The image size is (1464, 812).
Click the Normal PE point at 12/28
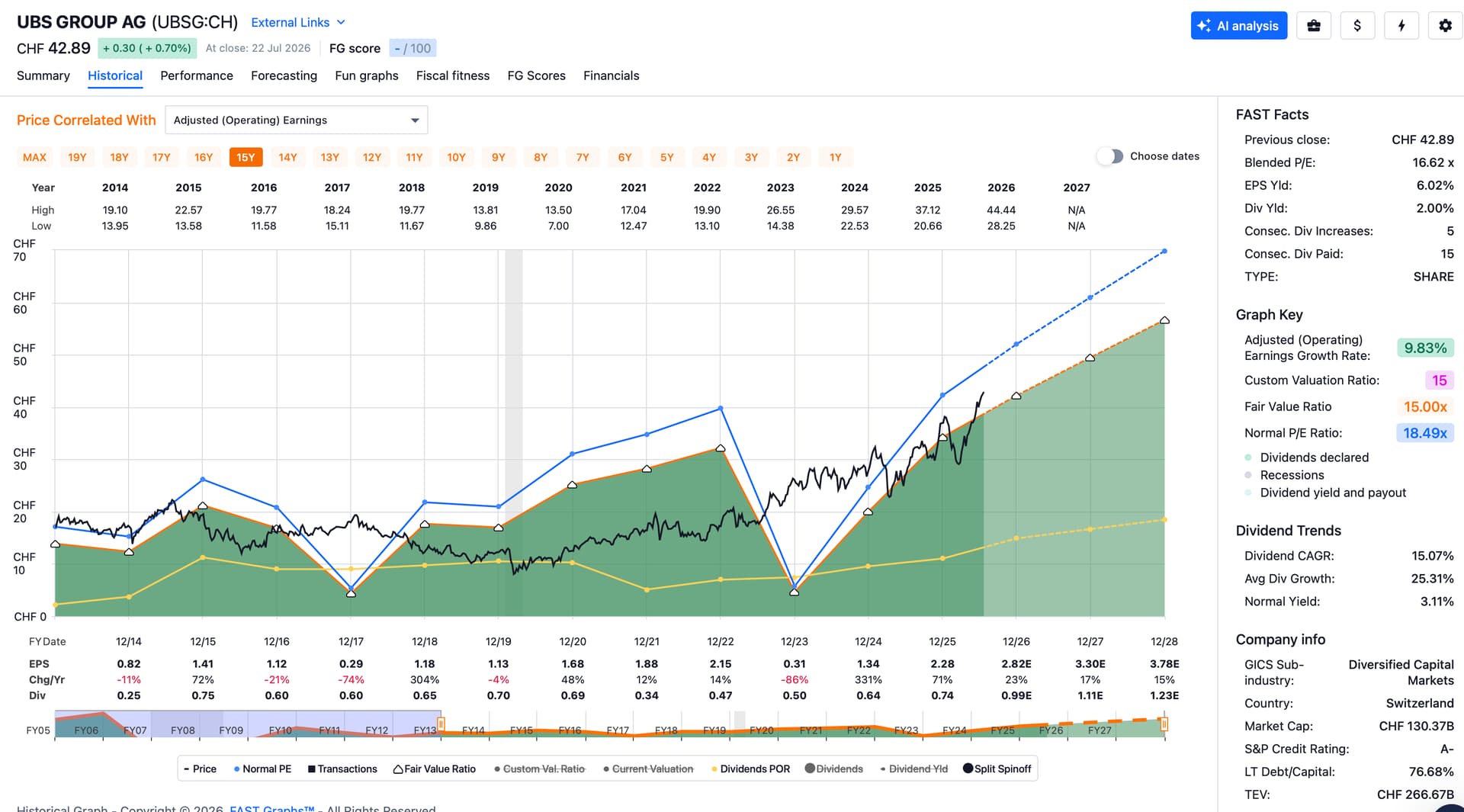(x=1164, y=252)
